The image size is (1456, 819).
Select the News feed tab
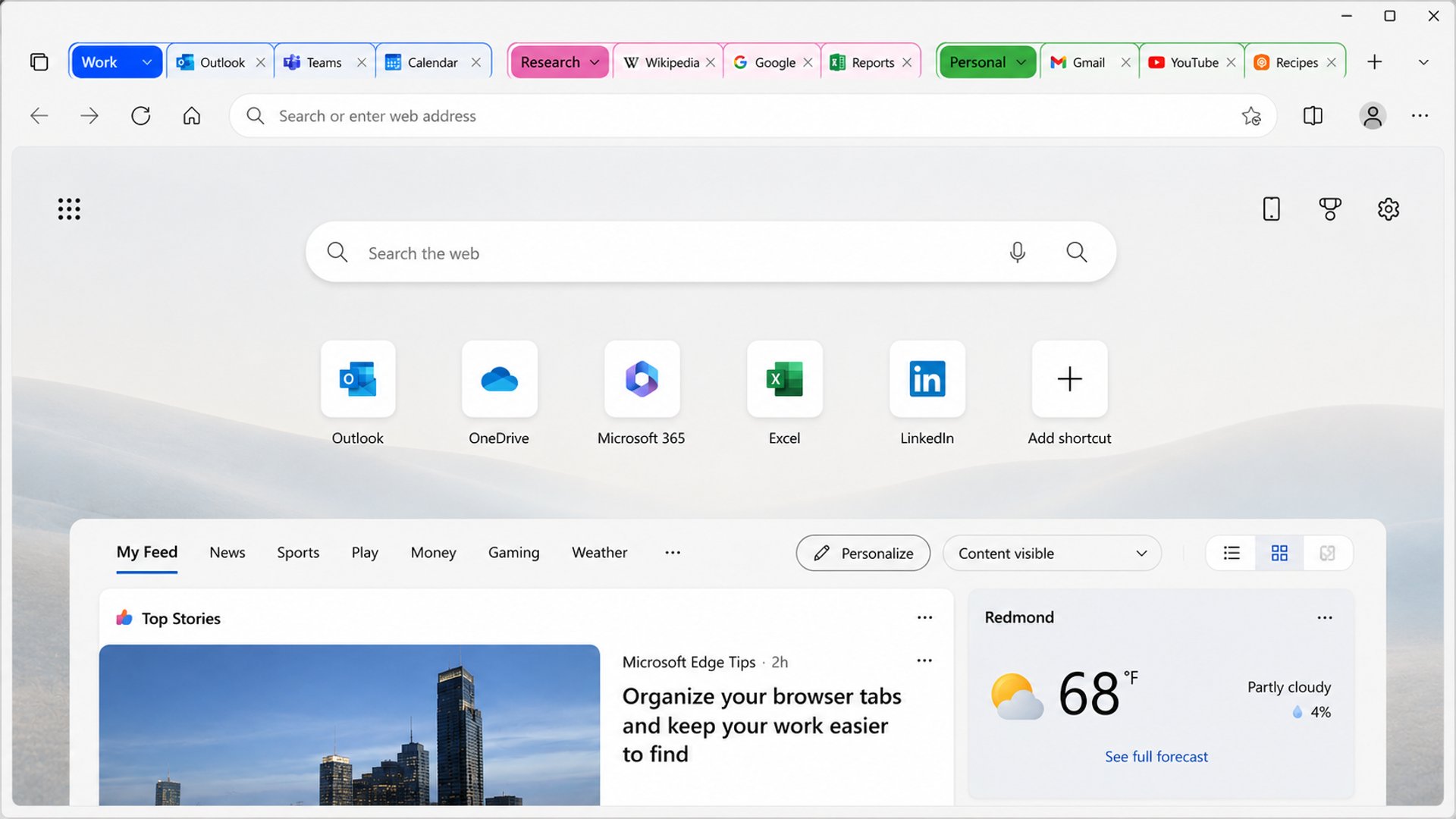227,553
